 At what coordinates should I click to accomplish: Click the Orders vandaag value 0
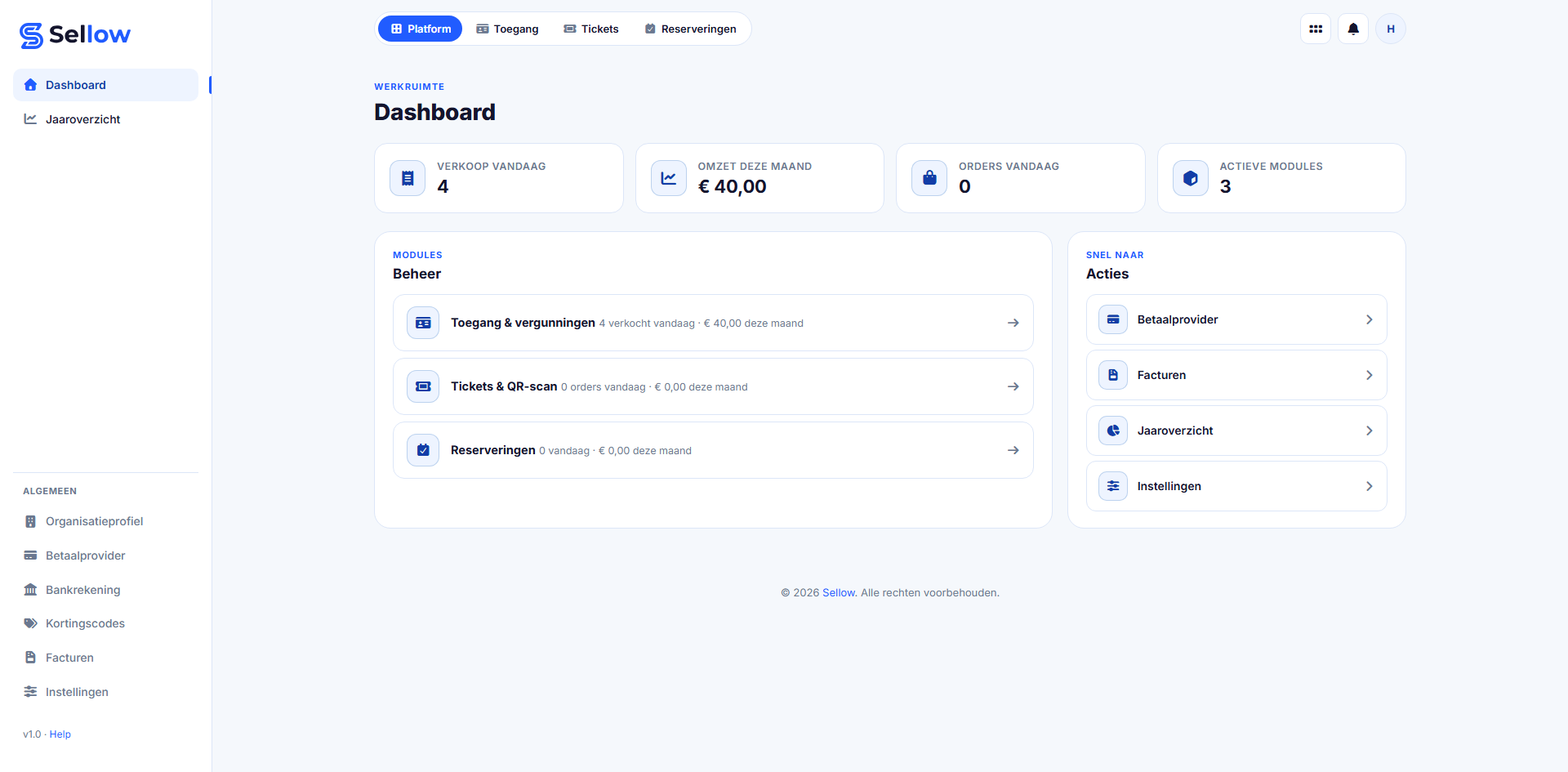point(964,186)
